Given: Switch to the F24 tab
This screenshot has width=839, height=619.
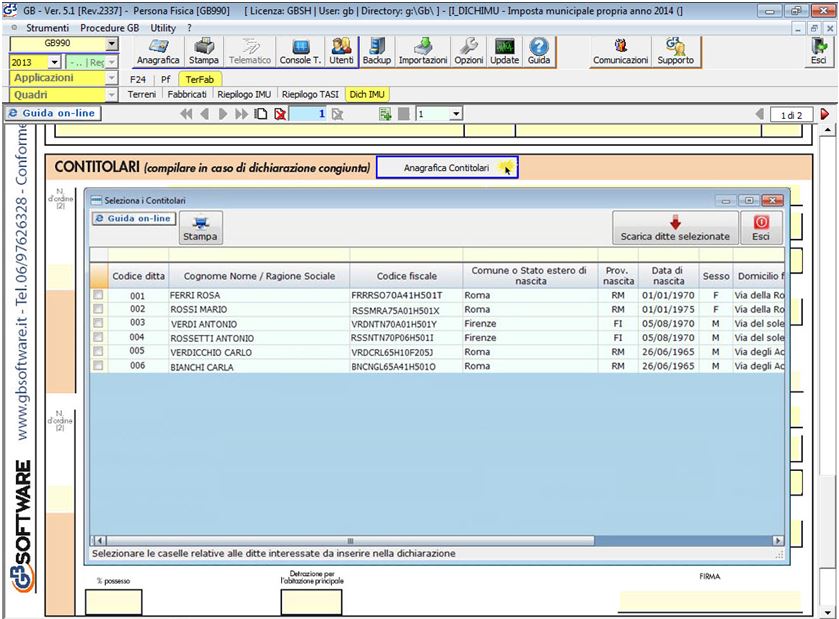Looking at the screenshot, I should coord(138,79).
